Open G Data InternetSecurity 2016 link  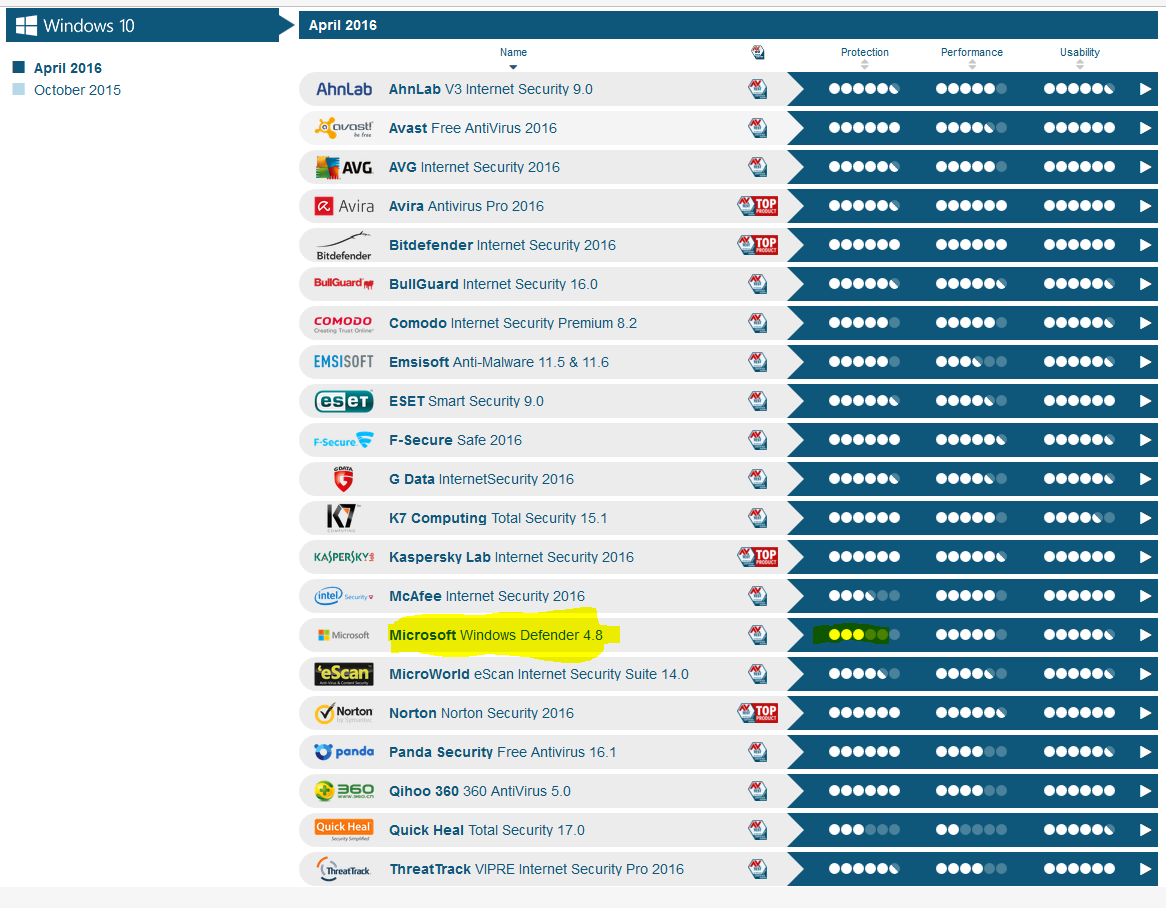[x=481, y=479]
